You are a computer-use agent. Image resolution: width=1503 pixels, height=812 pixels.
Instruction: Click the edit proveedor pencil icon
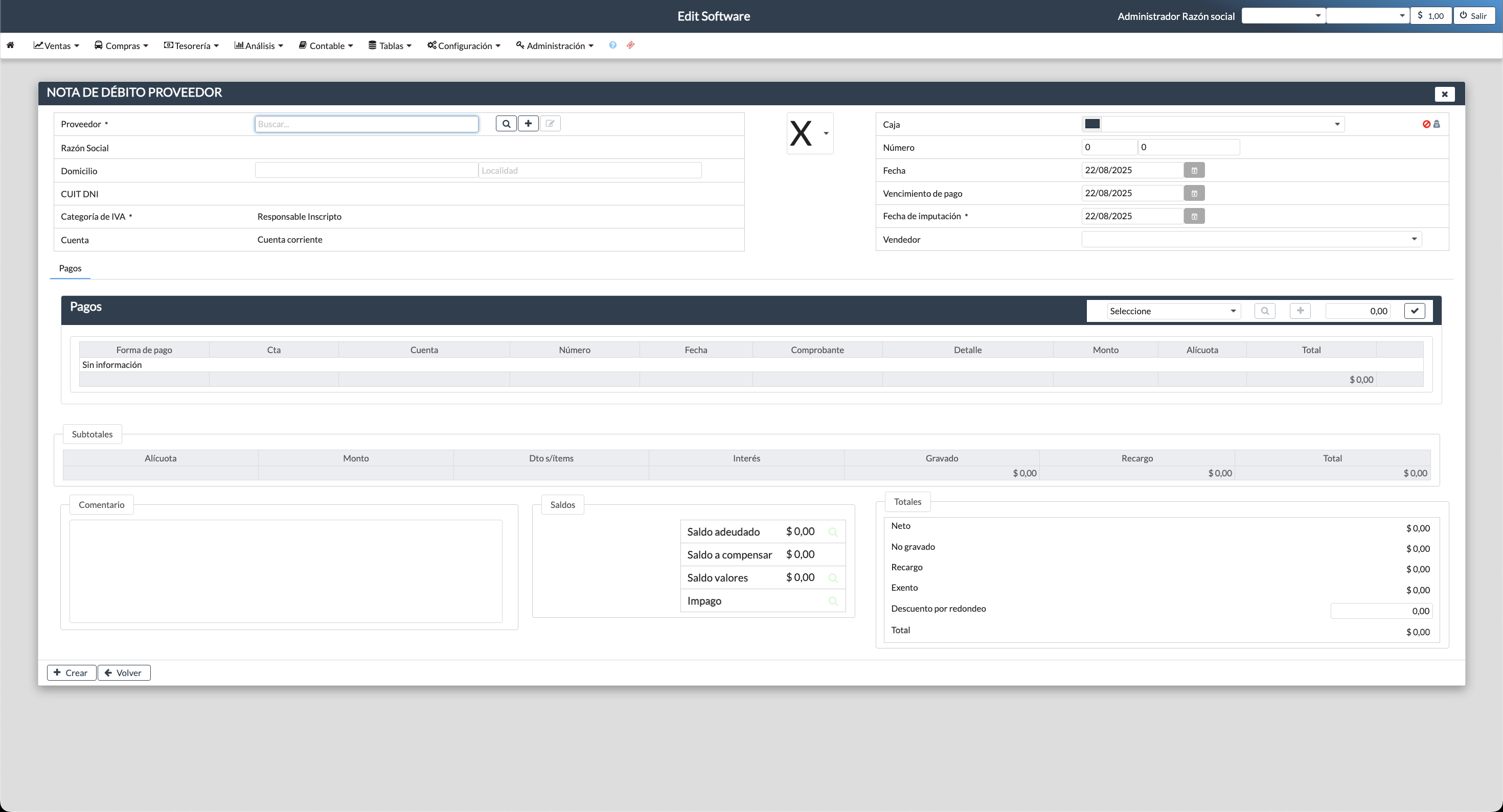(550, 124)
